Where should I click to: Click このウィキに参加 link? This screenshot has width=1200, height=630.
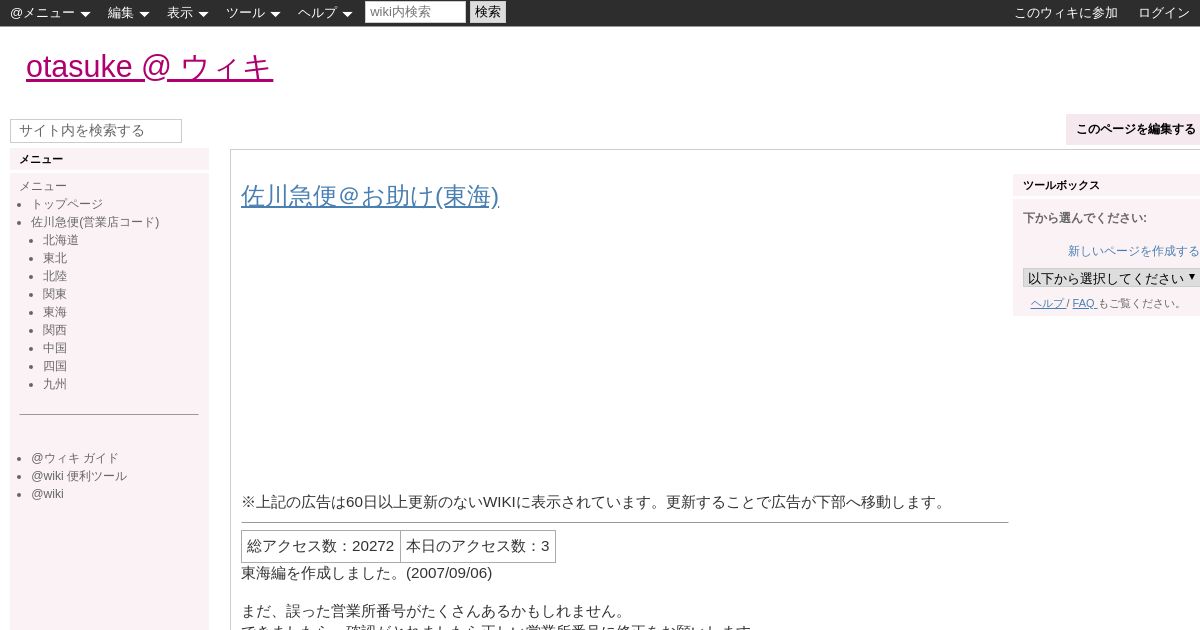click(1066, 13)
